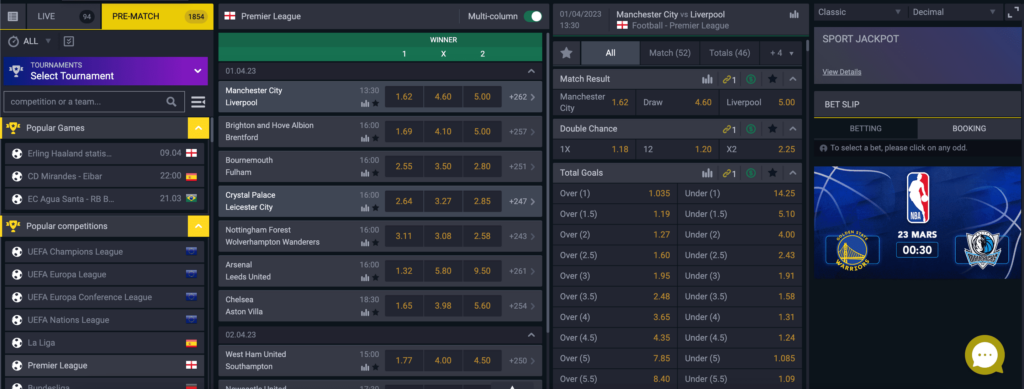Collapse the Popular Games section
The height and width of the screenshot is (389, 1024).
199,128
